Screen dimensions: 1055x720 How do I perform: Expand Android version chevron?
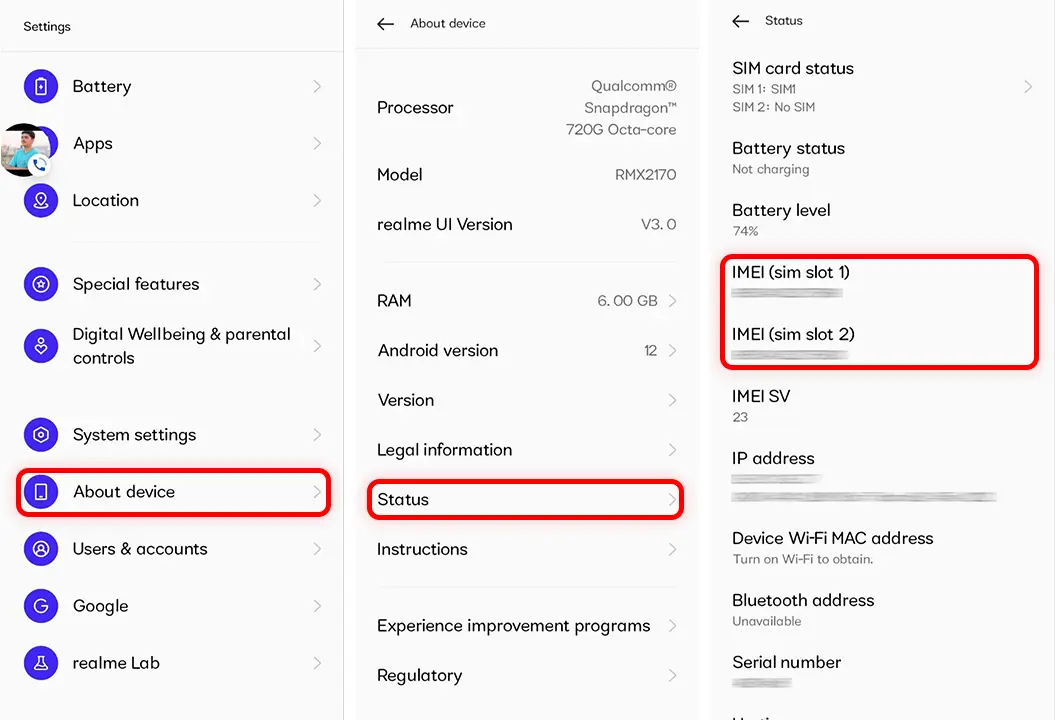(x=672, y=351)
